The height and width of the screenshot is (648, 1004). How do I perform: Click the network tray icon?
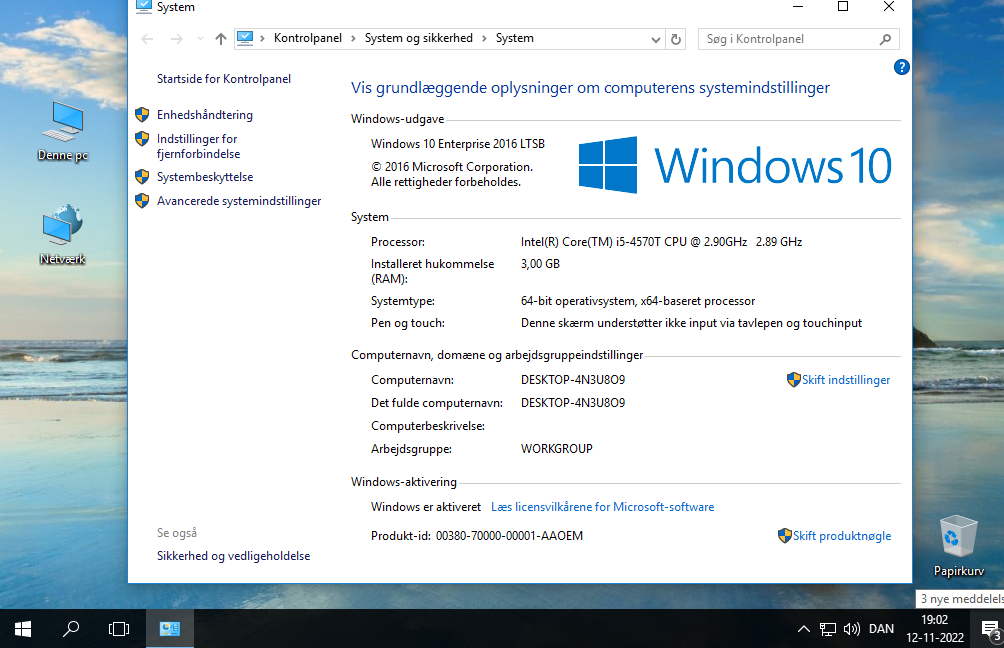[828, 629]
